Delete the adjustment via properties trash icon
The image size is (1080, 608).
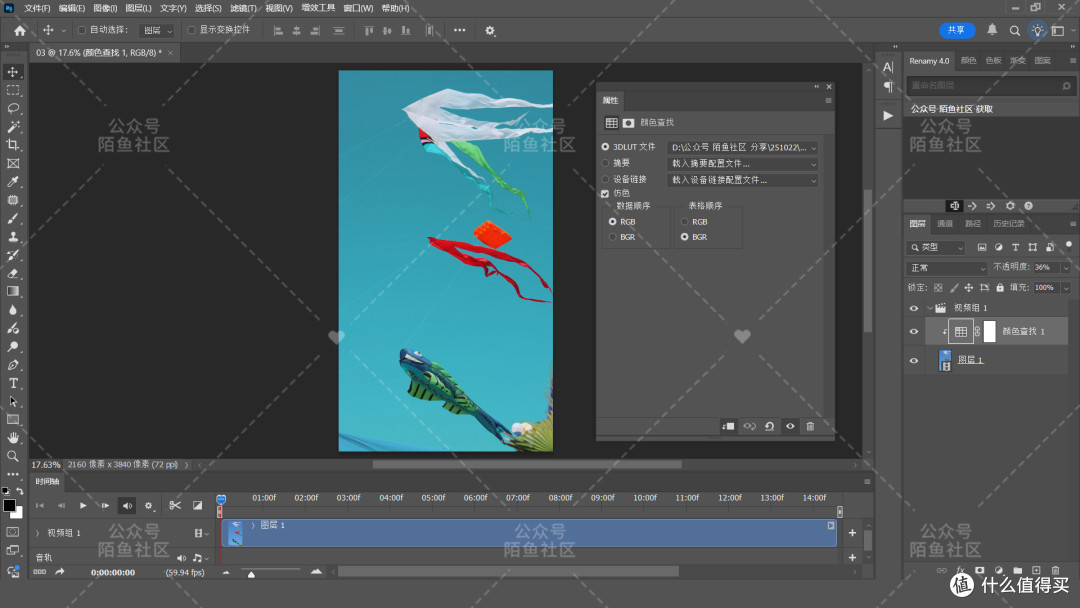coord(810,426)
